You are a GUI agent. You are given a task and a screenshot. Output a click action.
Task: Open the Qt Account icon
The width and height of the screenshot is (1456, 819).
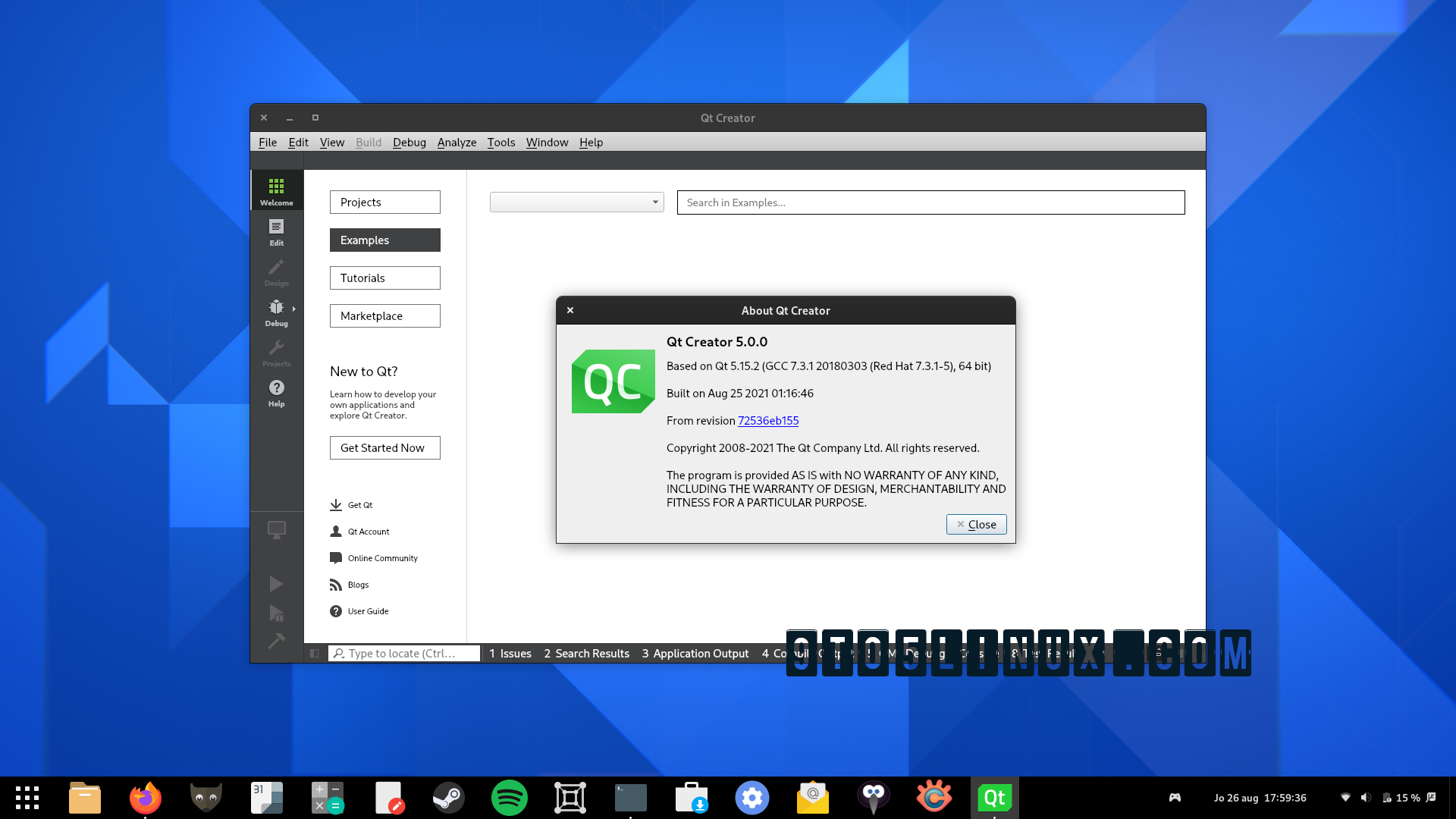click(x=336, y=531)
